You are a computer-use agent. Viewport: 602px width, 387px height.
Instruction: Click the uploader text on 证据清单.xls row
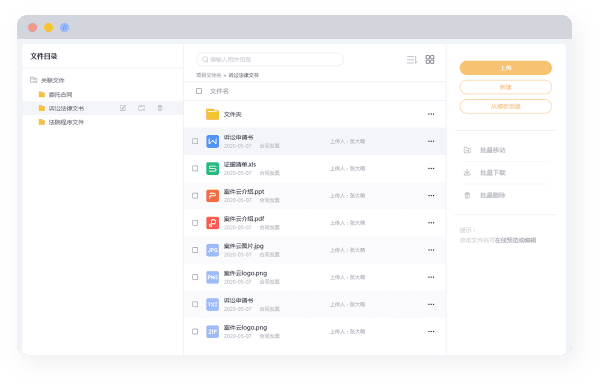click(x=347, y=169)
